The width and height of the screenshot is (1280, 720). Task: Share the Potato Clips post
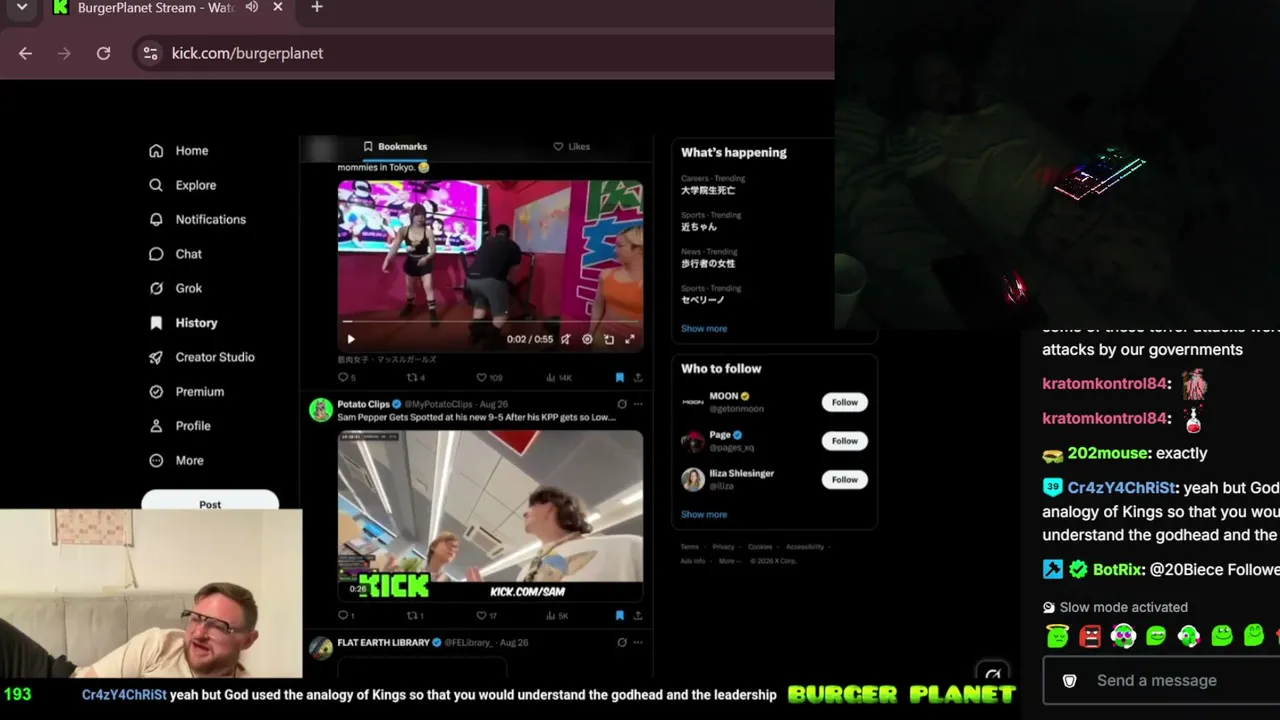(x=638, y=615)
